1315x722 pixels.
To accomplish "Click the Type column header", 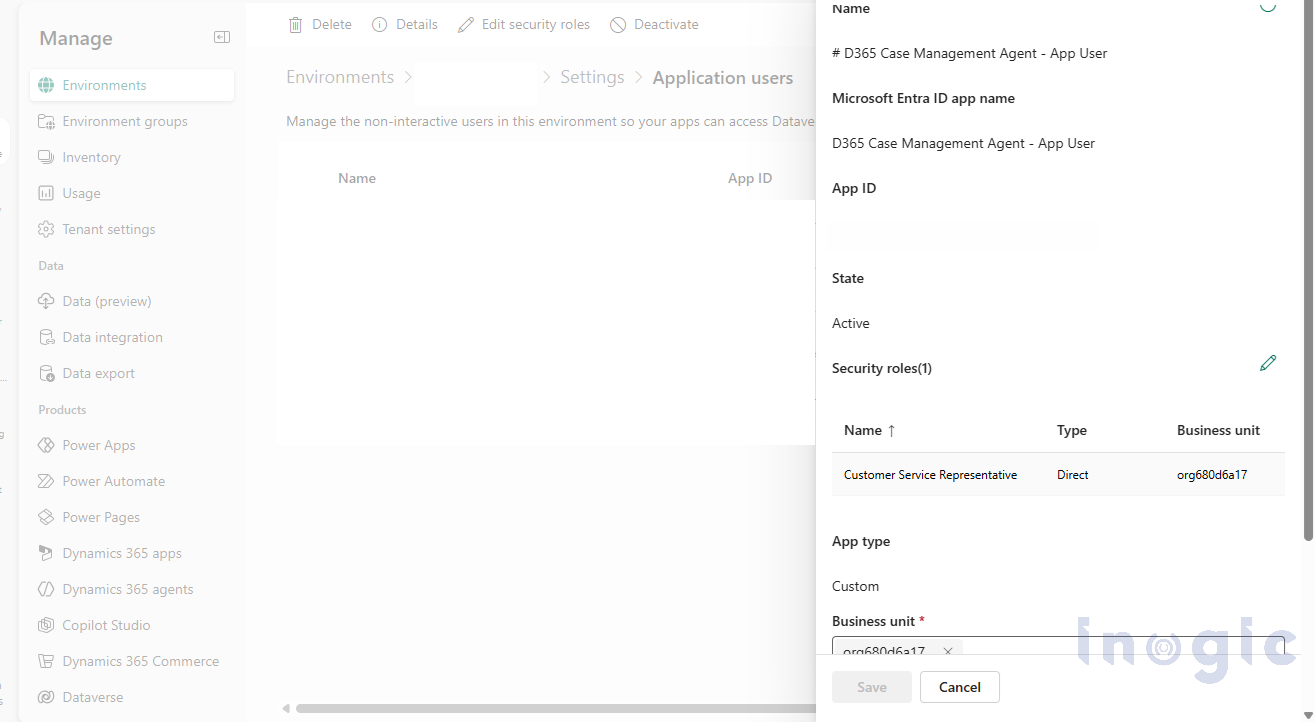I will coord(1072,430).
